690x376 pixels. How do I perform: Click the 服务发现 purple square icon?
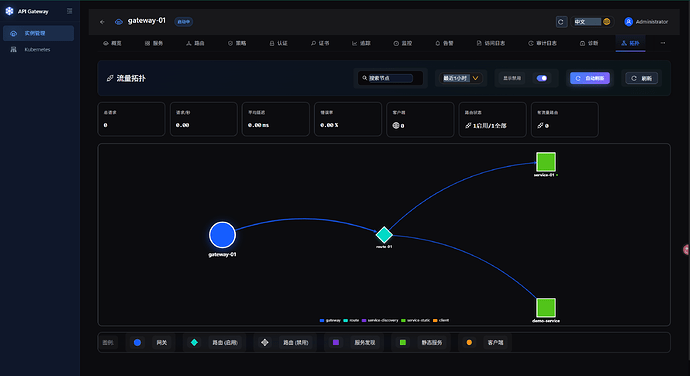(336, 343)
